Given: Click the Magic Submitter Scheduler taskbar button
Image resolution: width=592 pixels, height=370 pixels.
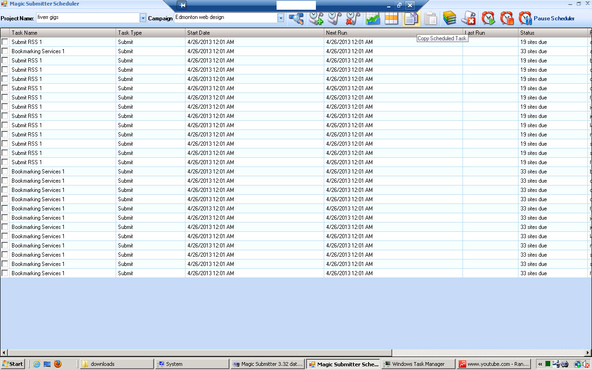Looking at the screenshot, I should tap(343, 364).
